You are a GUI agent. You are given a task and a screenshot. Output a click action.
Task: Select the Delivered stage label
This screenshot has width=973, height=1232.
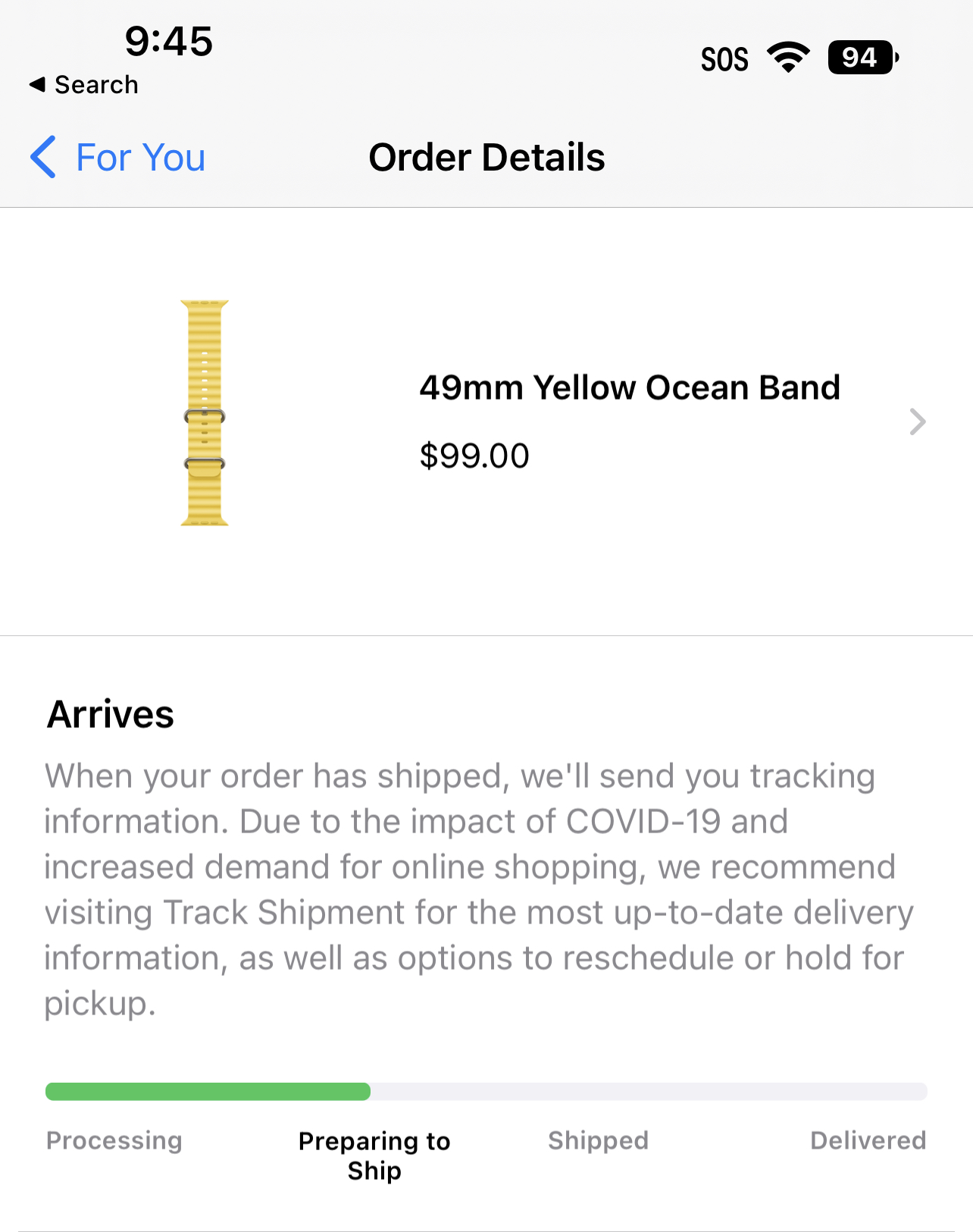868,1140
